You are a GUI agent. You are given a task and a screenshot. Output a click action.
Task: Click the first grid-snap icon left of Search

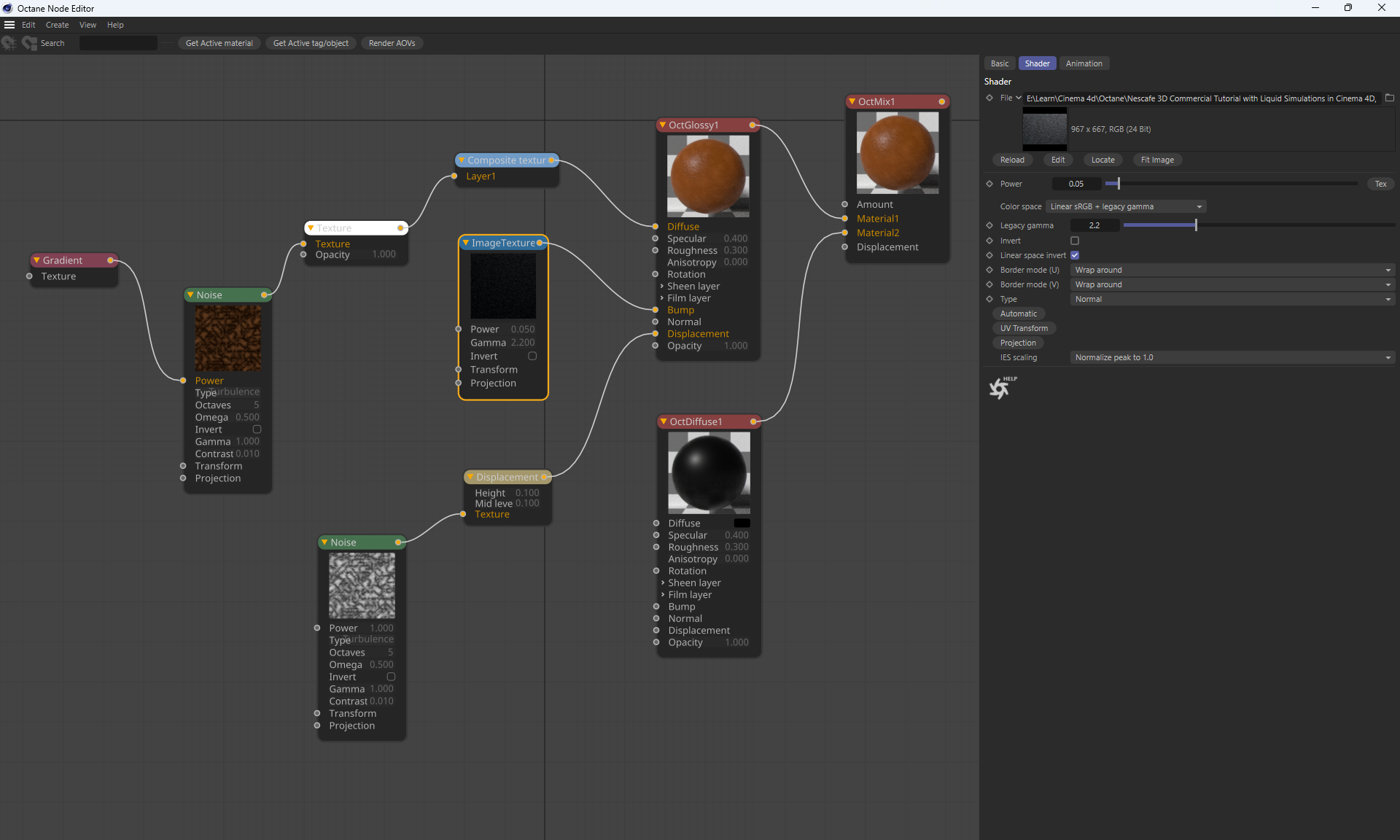9,43
